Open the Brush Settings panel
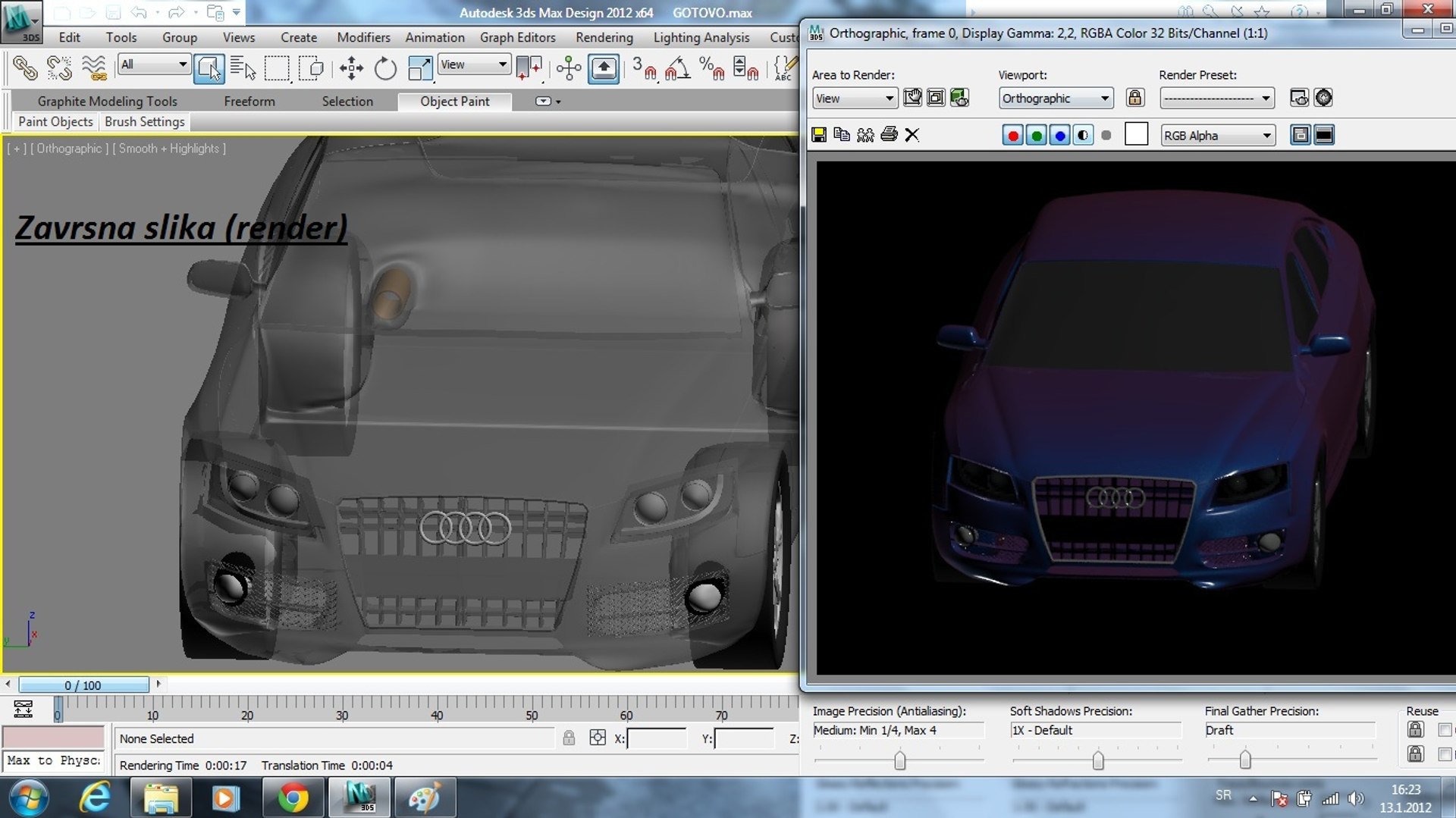 pos(145,121)
